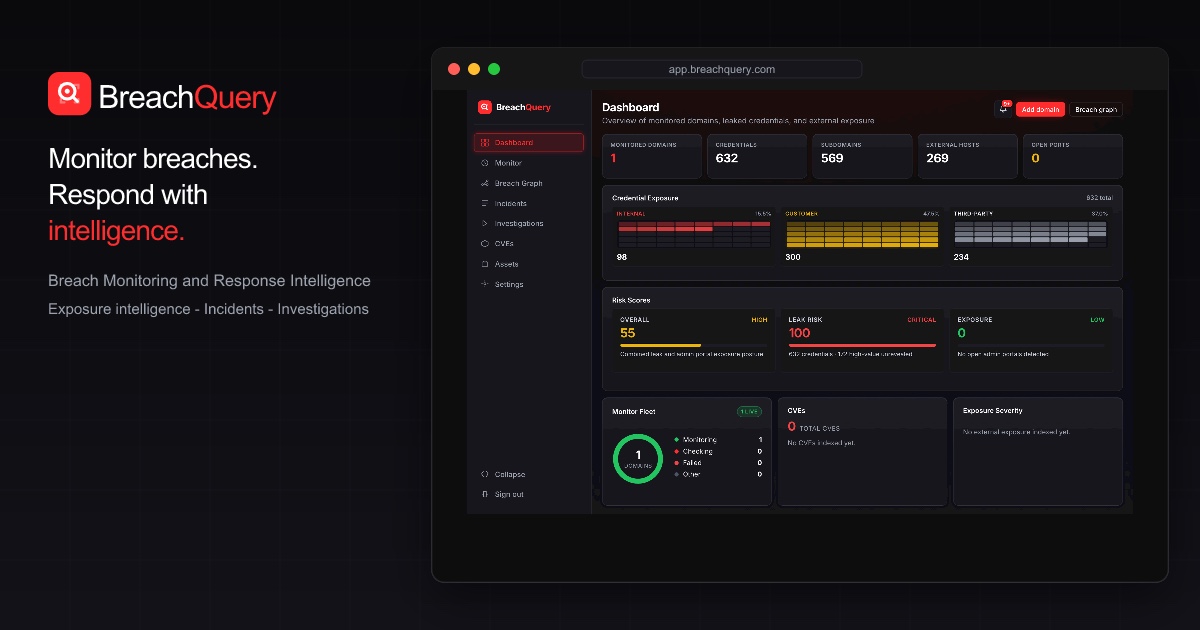The height and width of the screenshot is (630, 1200).
Task: Select the Incidents list icon
Action: click(485, 203)
